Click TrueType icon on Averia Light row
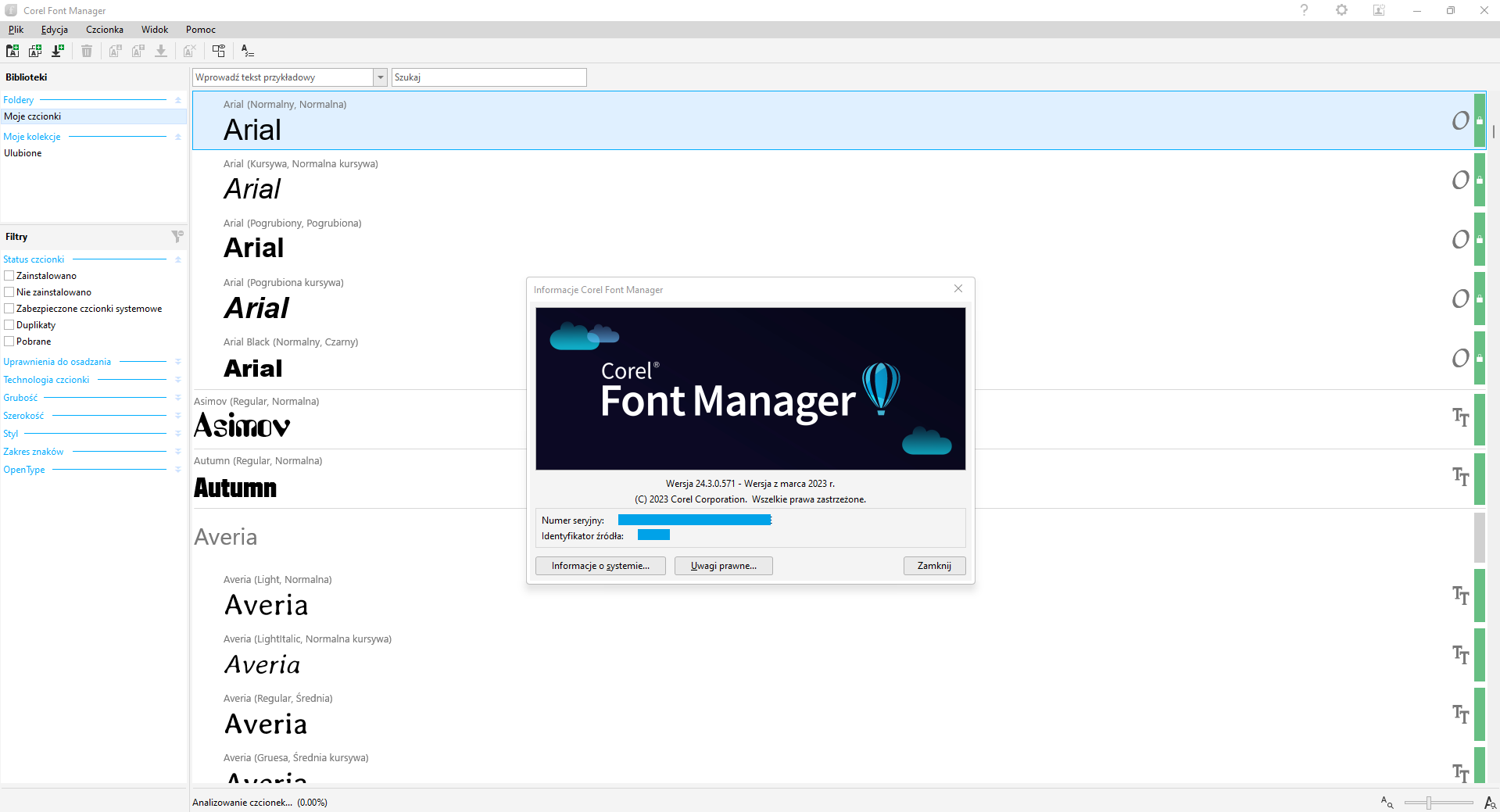Viewport: 1500px width, 812px height. [1460, 596]
